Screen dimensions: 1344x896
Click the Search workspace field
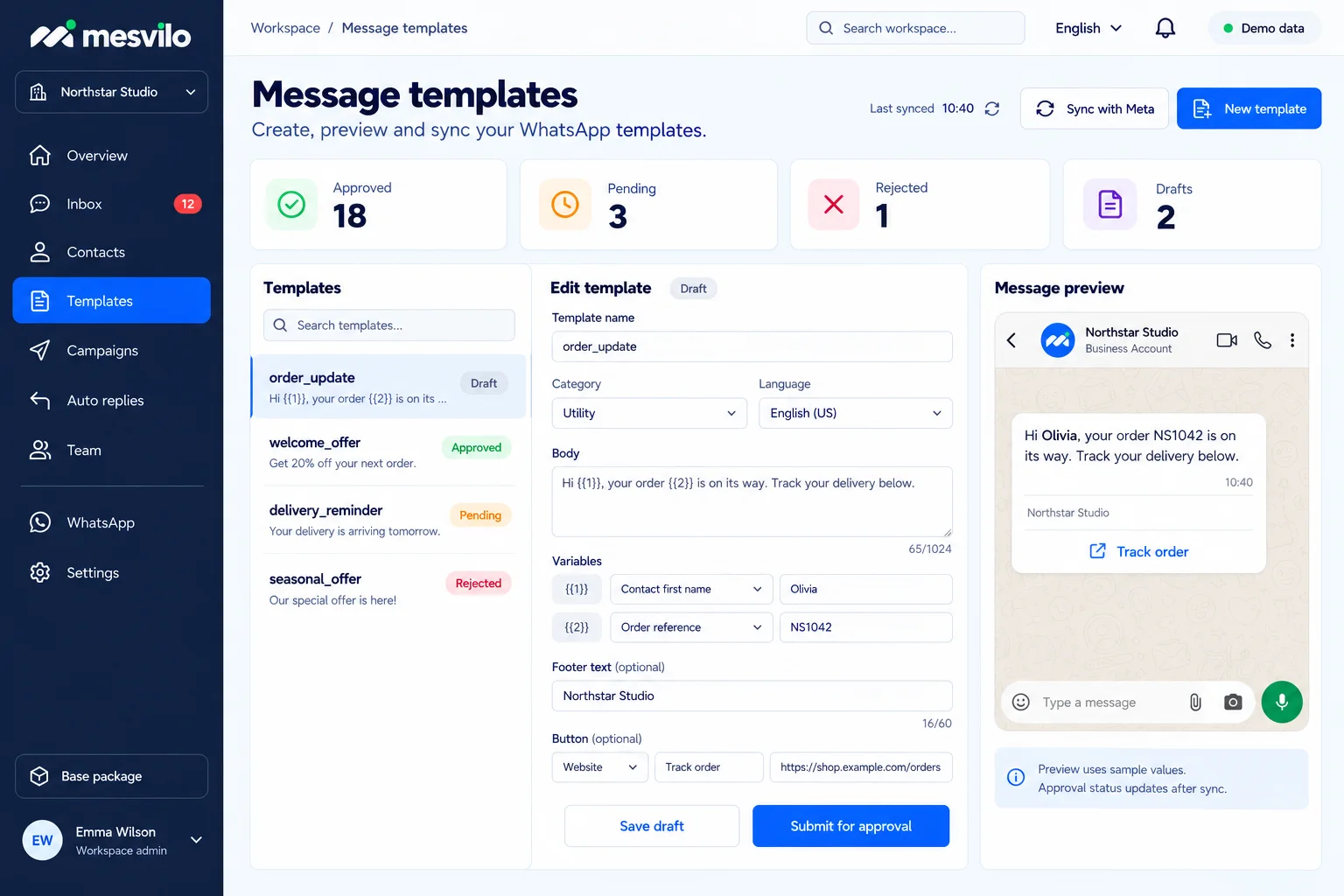tap(915, 28)
